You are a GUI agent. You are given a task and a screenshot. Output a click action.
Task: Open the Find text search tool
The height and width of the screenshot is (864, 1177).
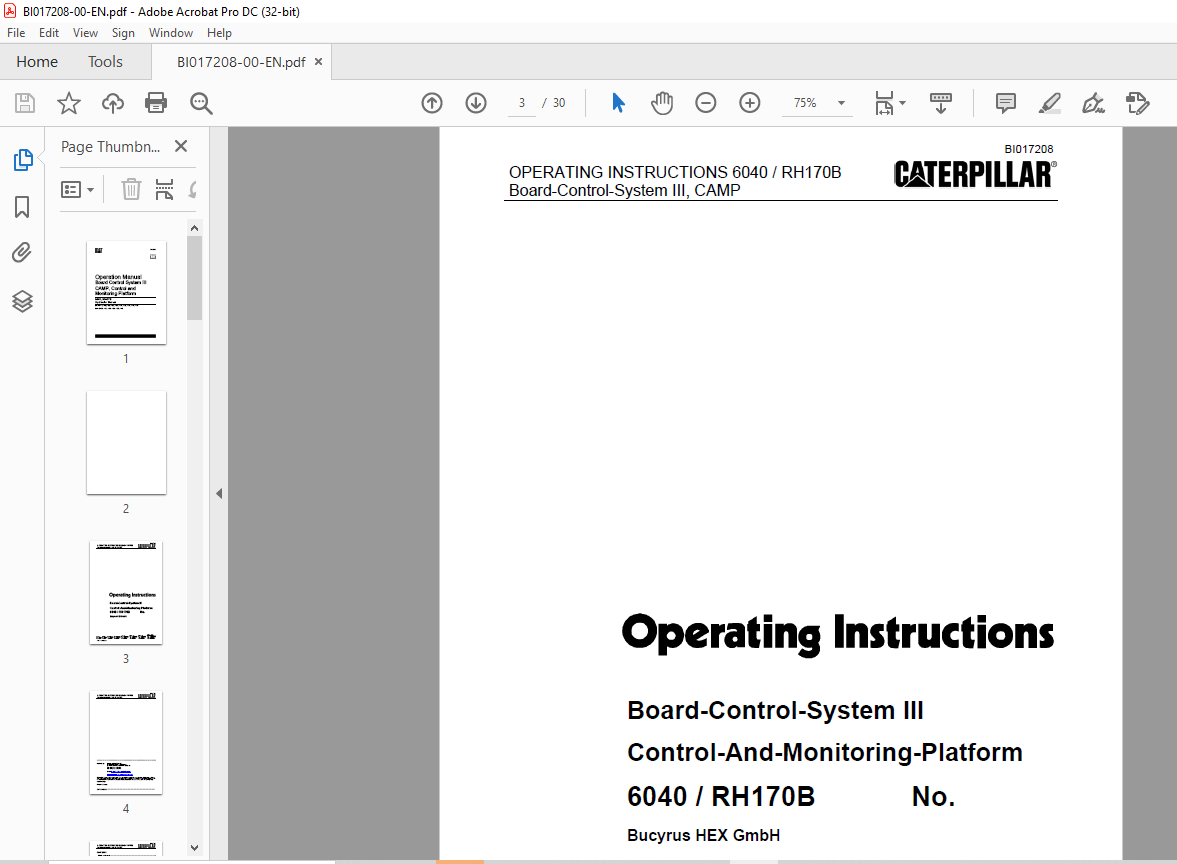(x=201, y=103)
